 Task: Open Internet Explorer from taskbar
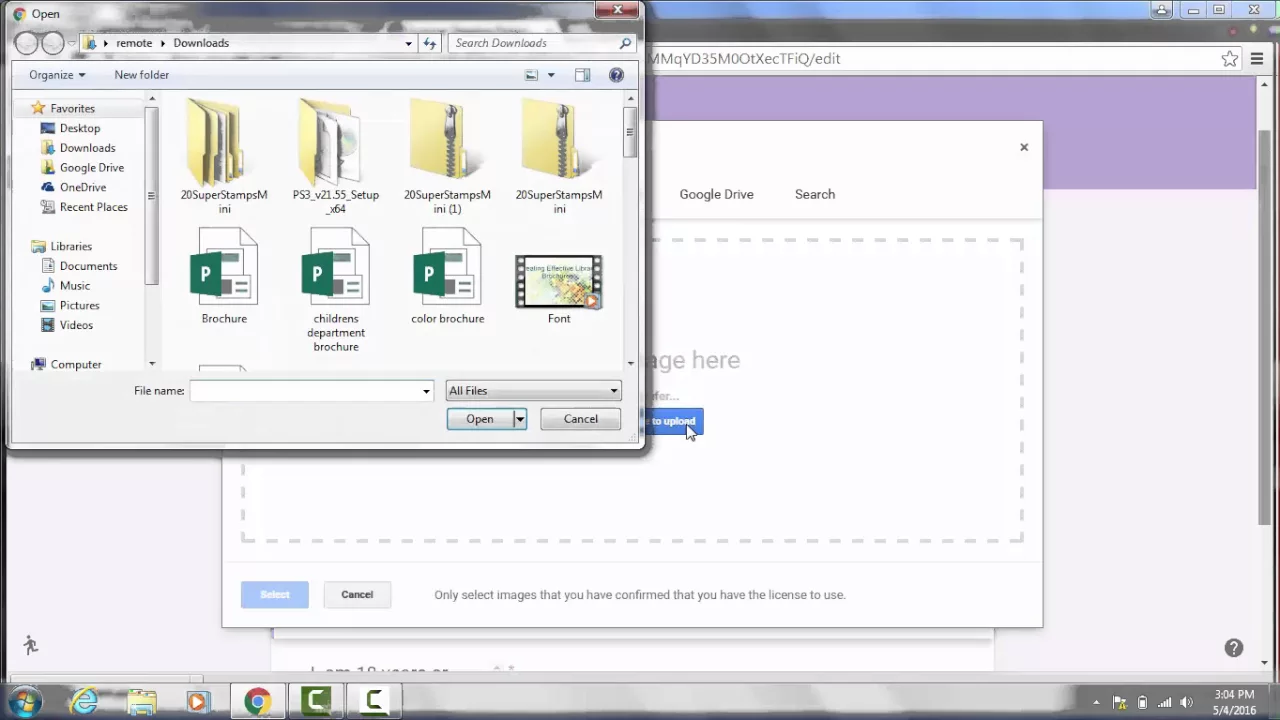click(83, 701)
